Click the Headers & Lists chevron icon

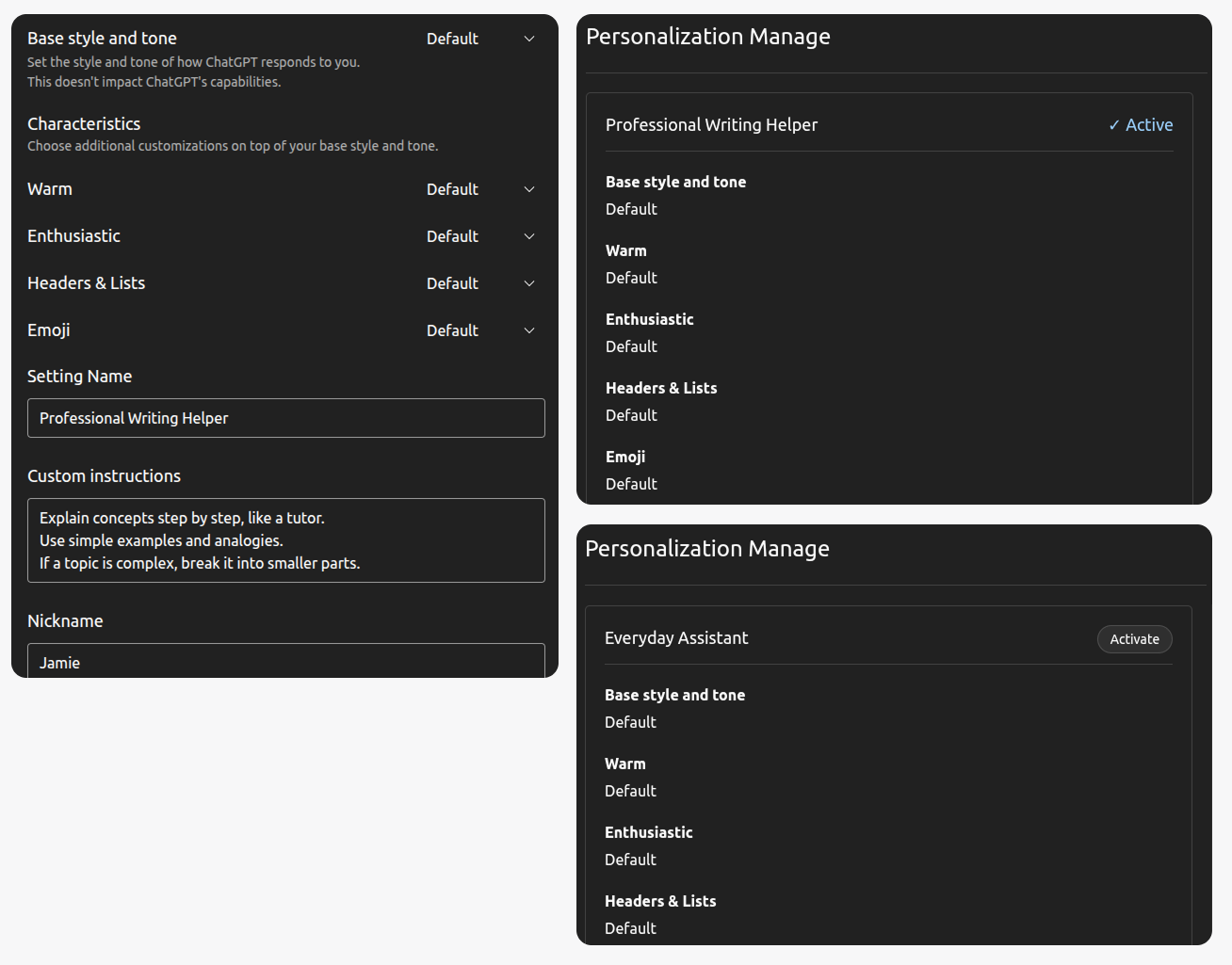[x=529, y=283]
